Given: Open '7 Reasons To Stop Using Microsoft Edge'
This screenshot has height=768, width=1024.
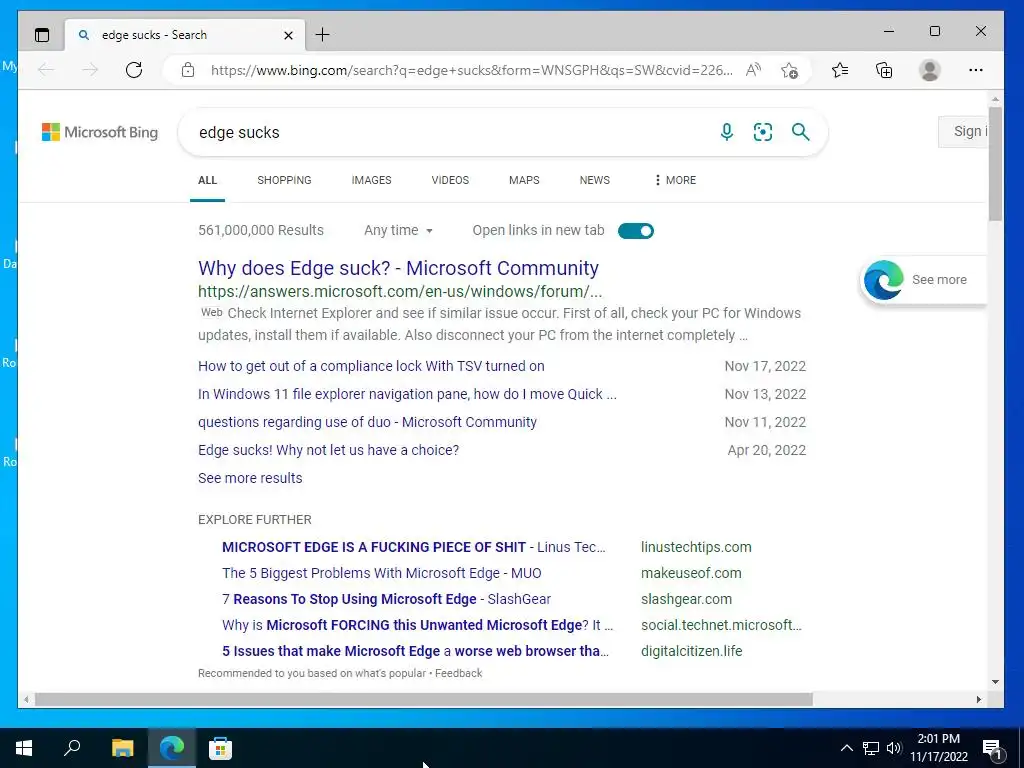Looking at the screenshot, I should click(x=386, y=600).
